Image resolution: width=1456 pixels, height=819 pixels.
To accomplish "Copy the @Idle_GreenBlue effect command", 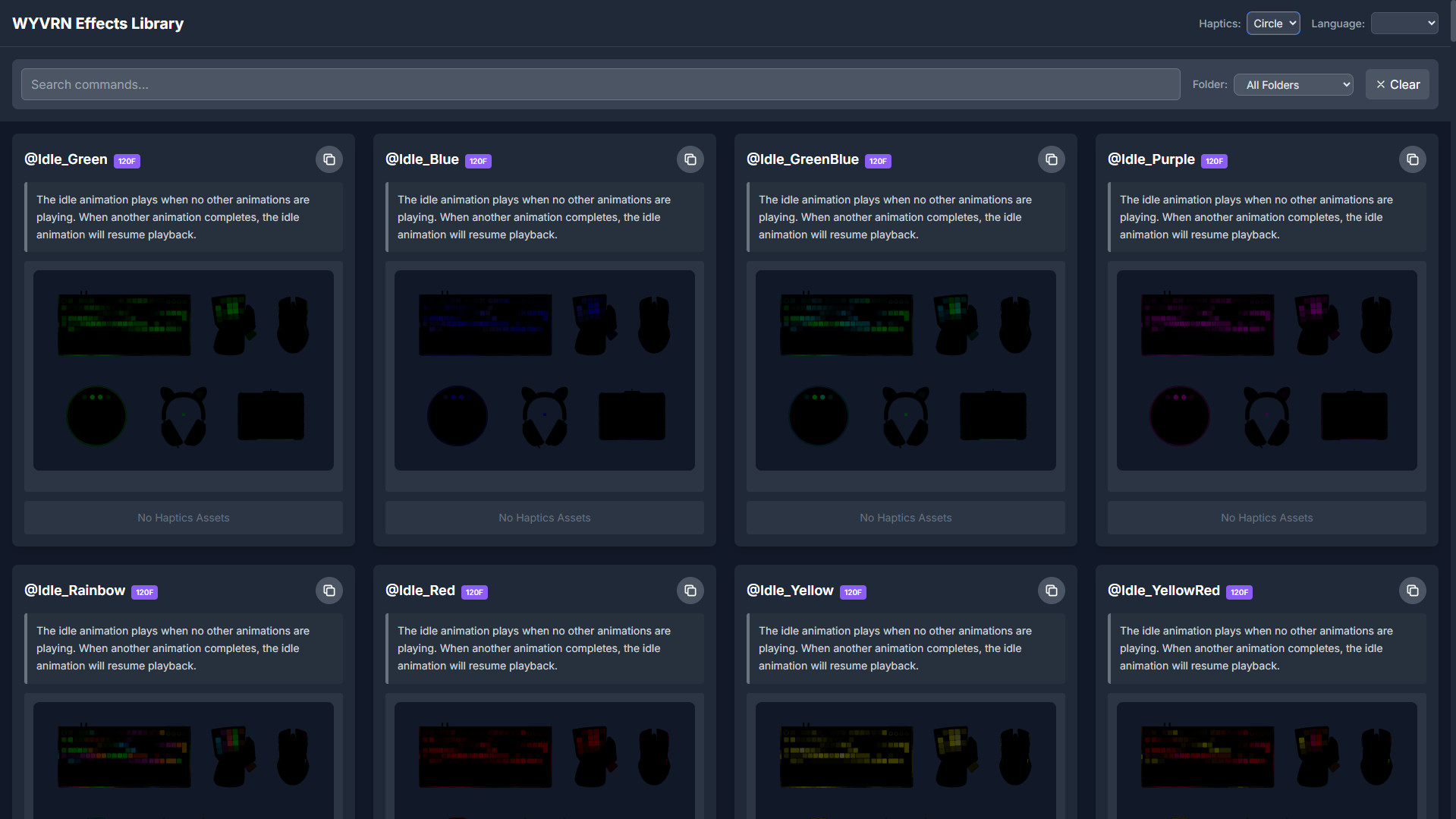I will coord(1051,159).
